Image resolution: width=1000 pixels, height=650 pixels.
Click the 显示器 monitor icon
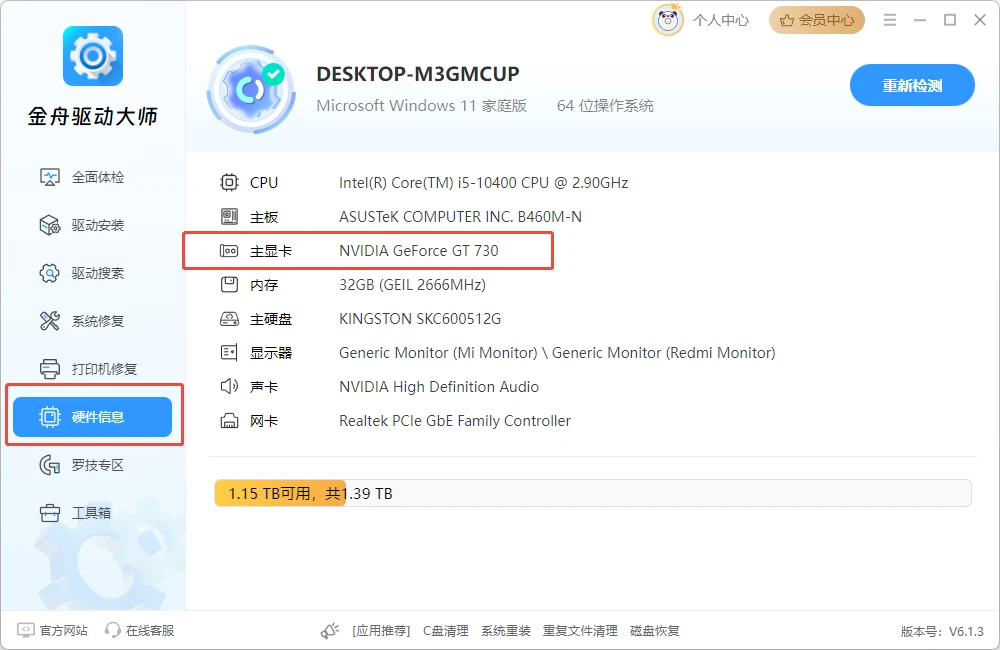tap(229, 353)
